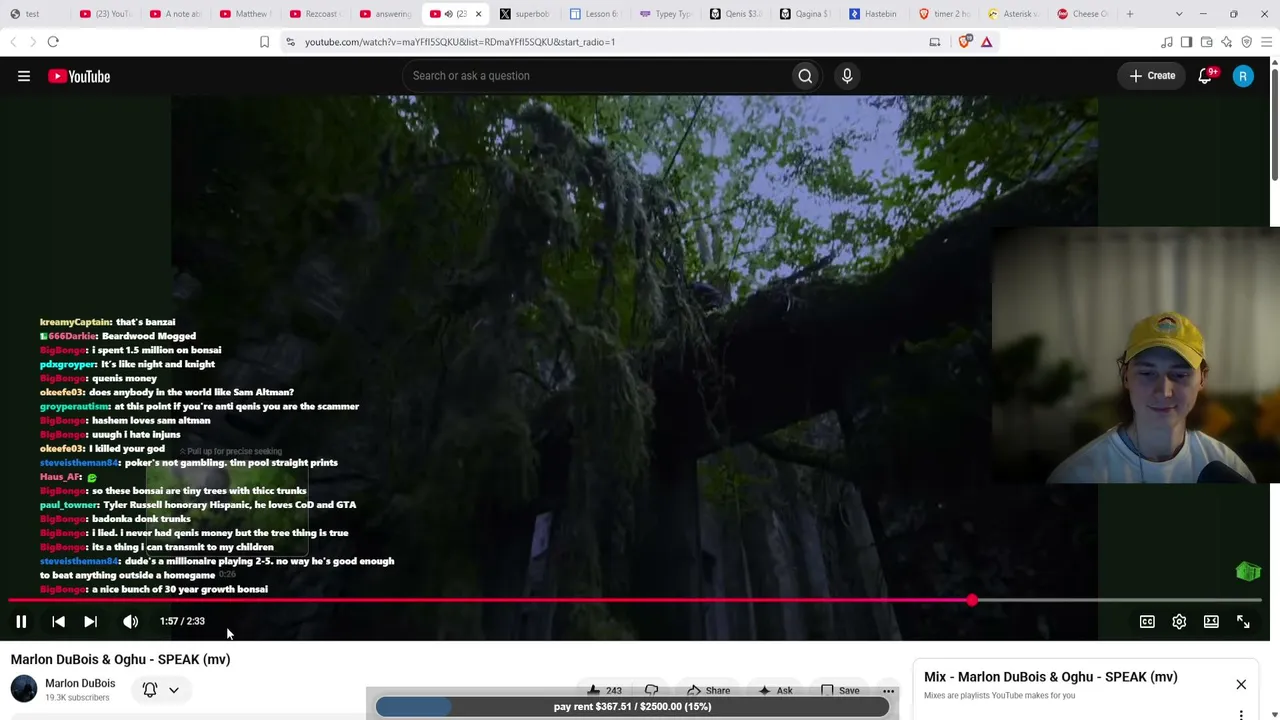Image resolution: width=1280 pixels, height=720 pixels.
Task: Save the video to a playlist
Action: pos(839,690)
